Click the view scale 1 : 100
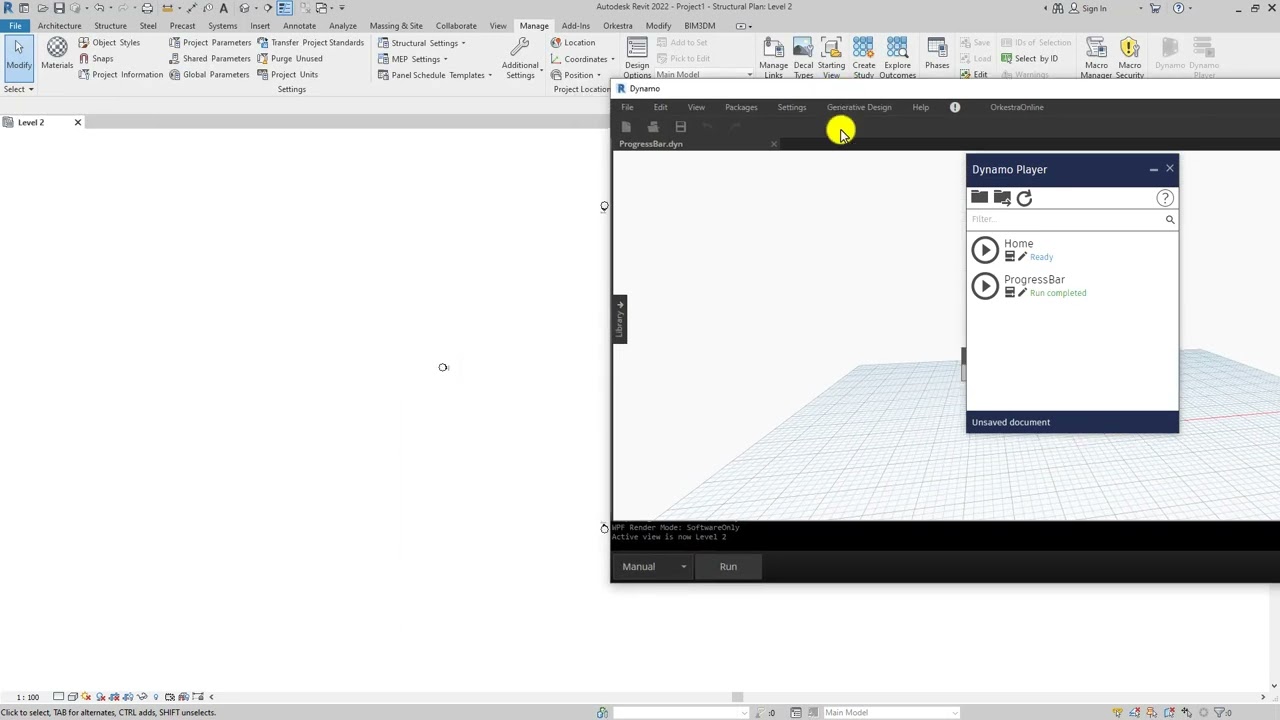The image size is (1280, 720). point(28,697)
